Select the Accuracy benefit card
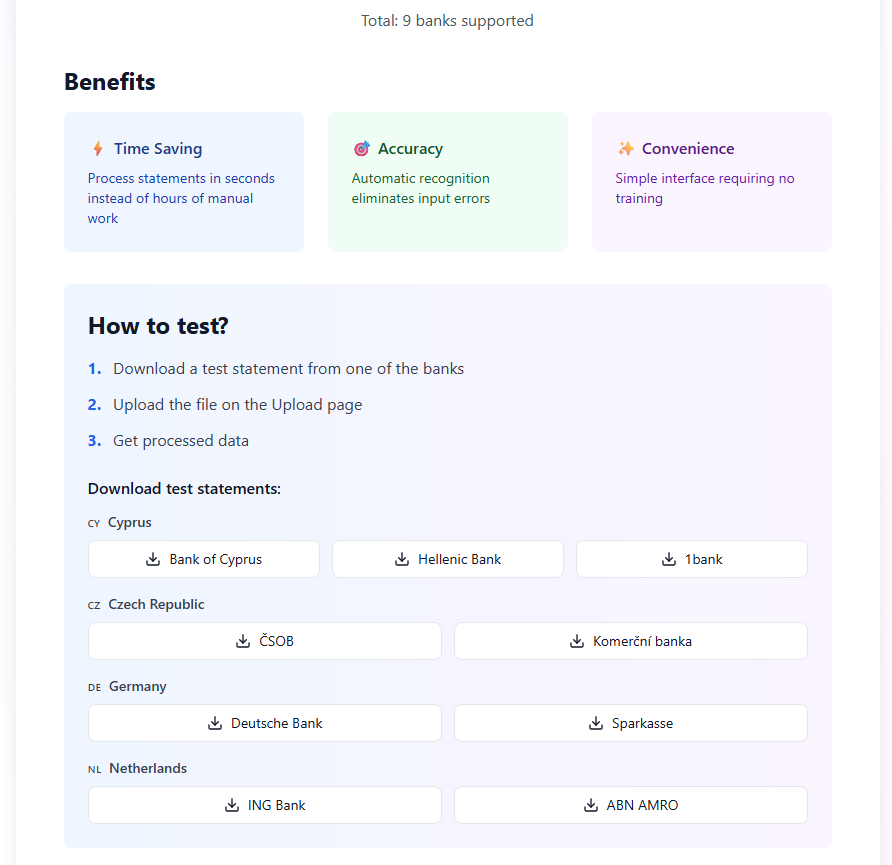Image resolution: width=892 pixels, height=865 pixels. 447,181
